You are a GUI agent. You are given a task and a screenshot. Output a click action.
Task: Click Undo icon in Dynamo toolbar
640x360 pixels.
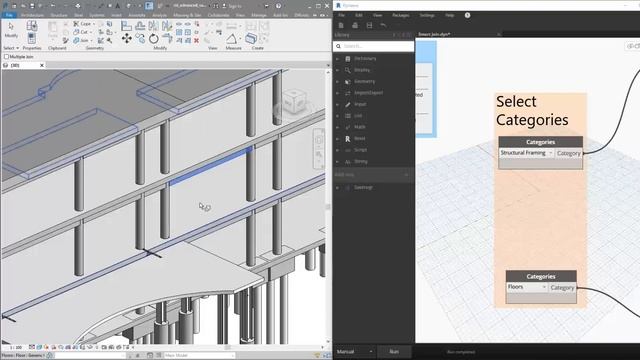383,25
